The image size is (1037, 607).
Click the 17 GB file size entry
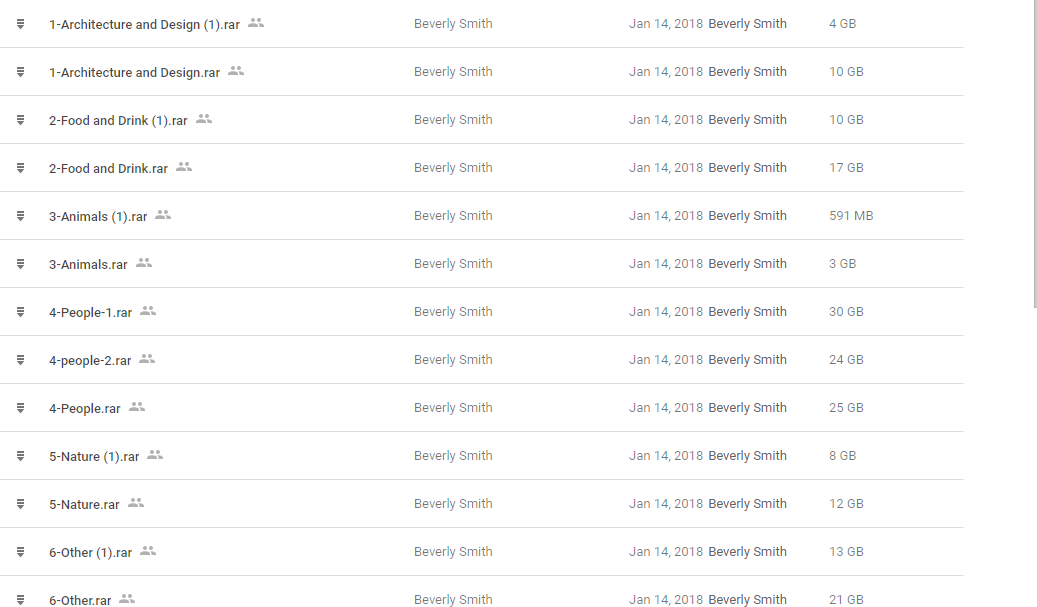846,168
